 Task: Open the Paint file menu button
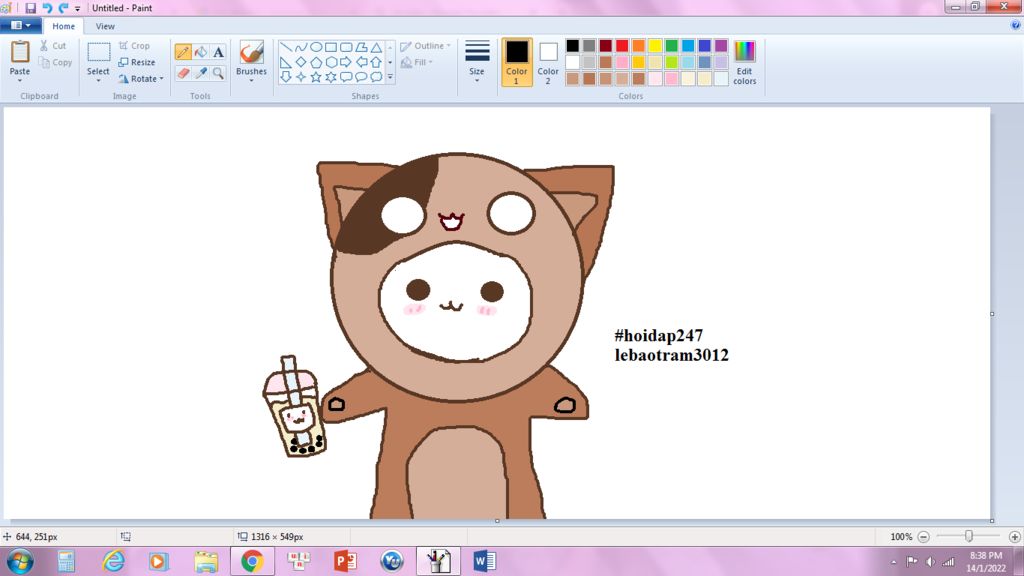point(20,26)
